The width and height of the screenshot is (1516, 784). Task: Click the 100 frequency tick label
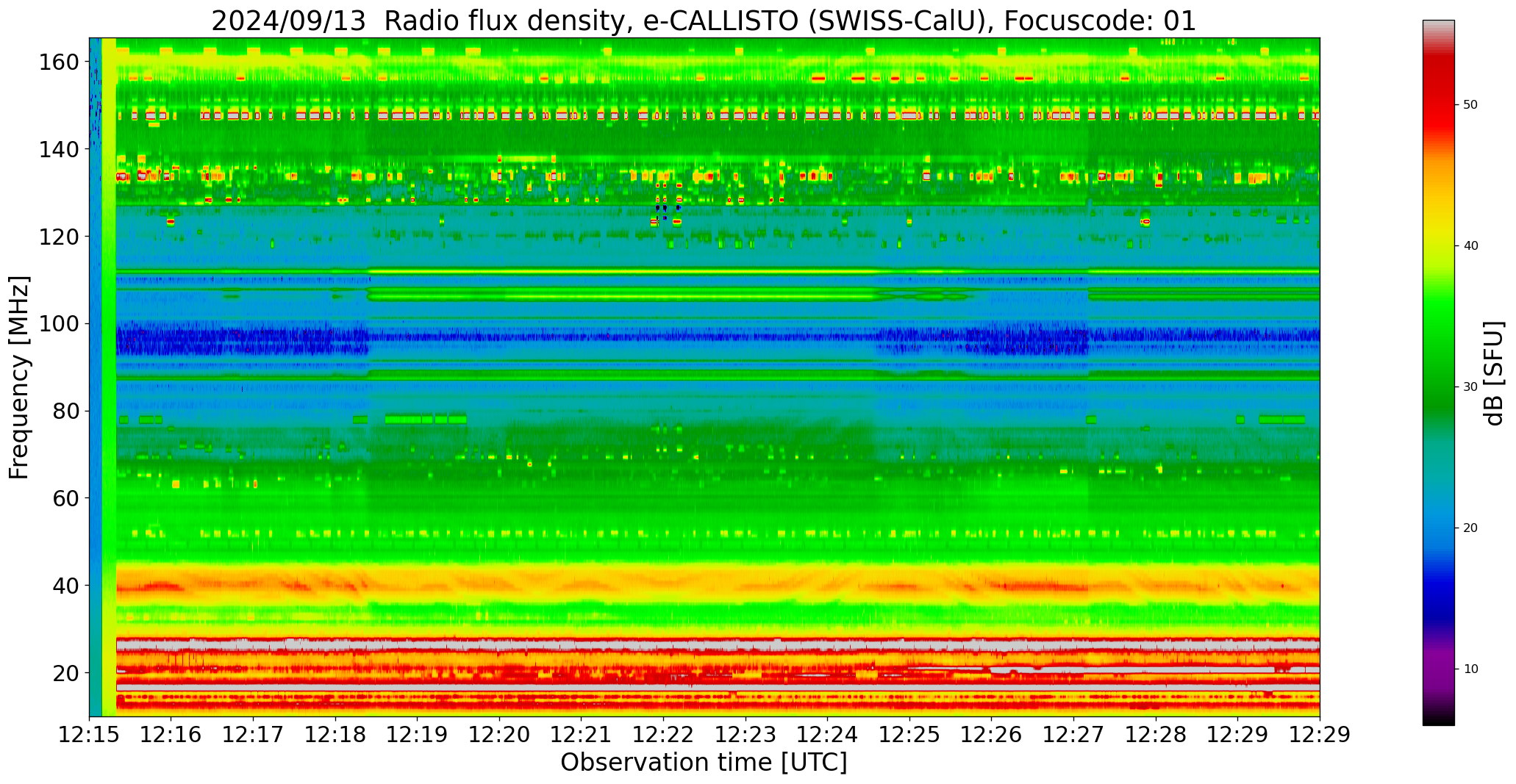59,323
